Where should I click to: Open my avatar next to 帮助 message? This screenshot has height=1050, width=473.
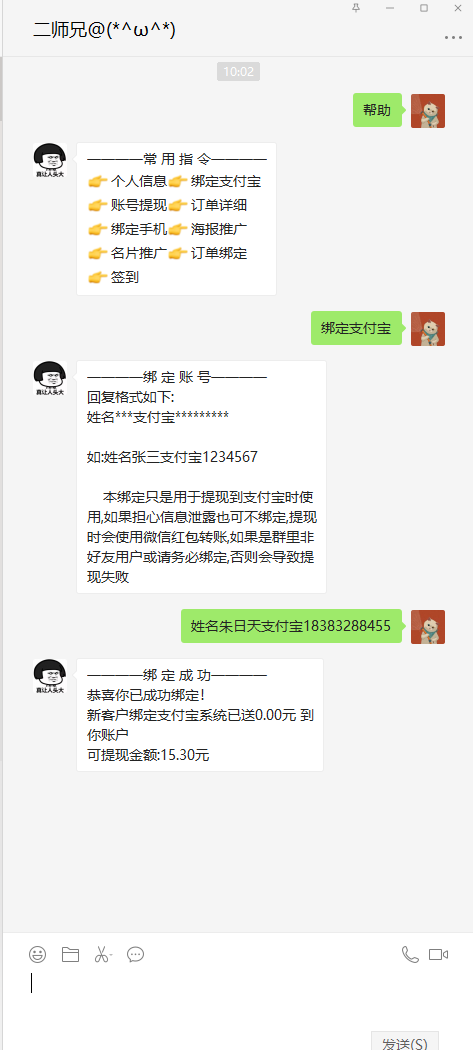pyautogui.click(x=428, y=110)
